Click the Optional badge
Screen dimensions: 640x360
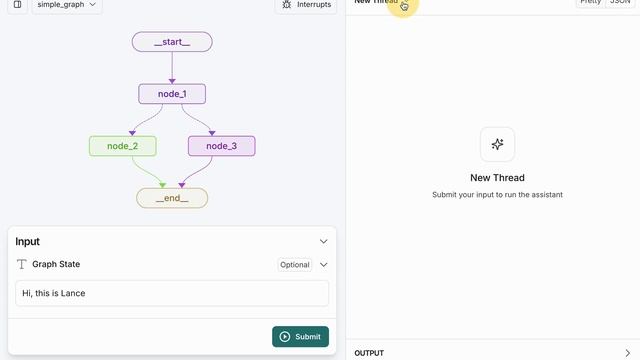tap(295, 265)
